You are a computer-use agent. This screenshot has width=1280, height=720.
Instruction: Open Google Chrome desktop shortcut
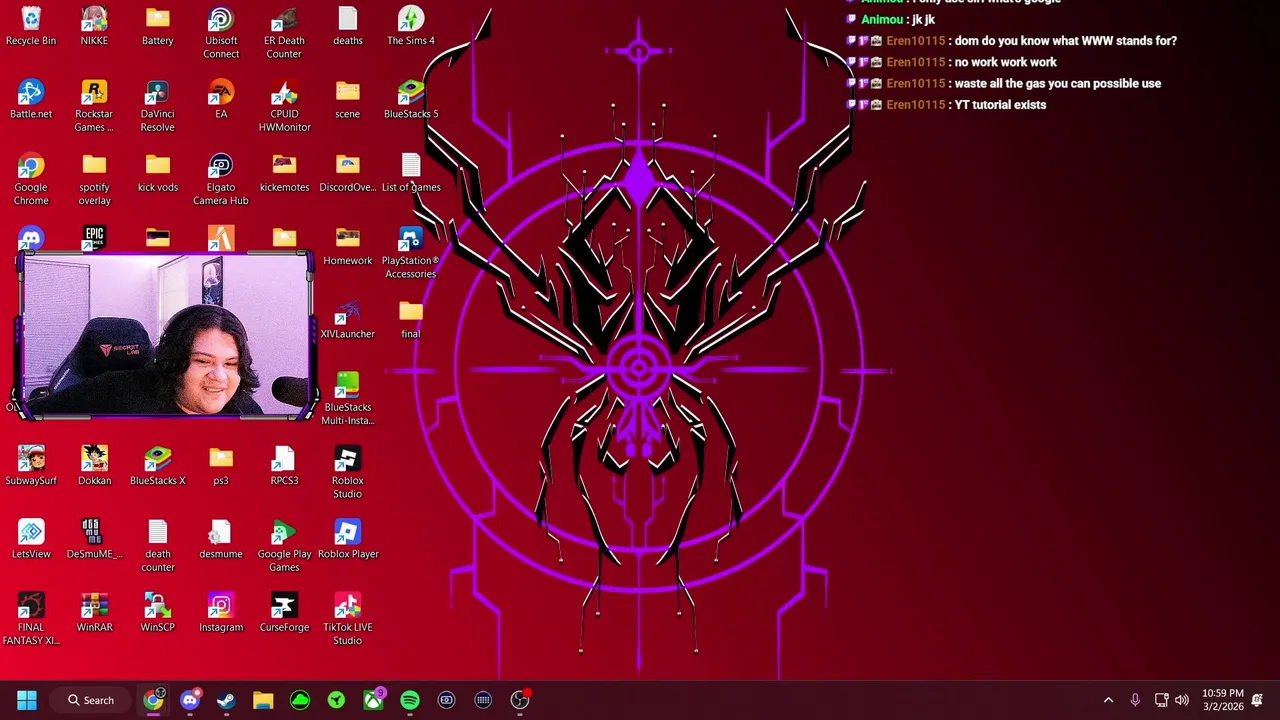[31, 180]
